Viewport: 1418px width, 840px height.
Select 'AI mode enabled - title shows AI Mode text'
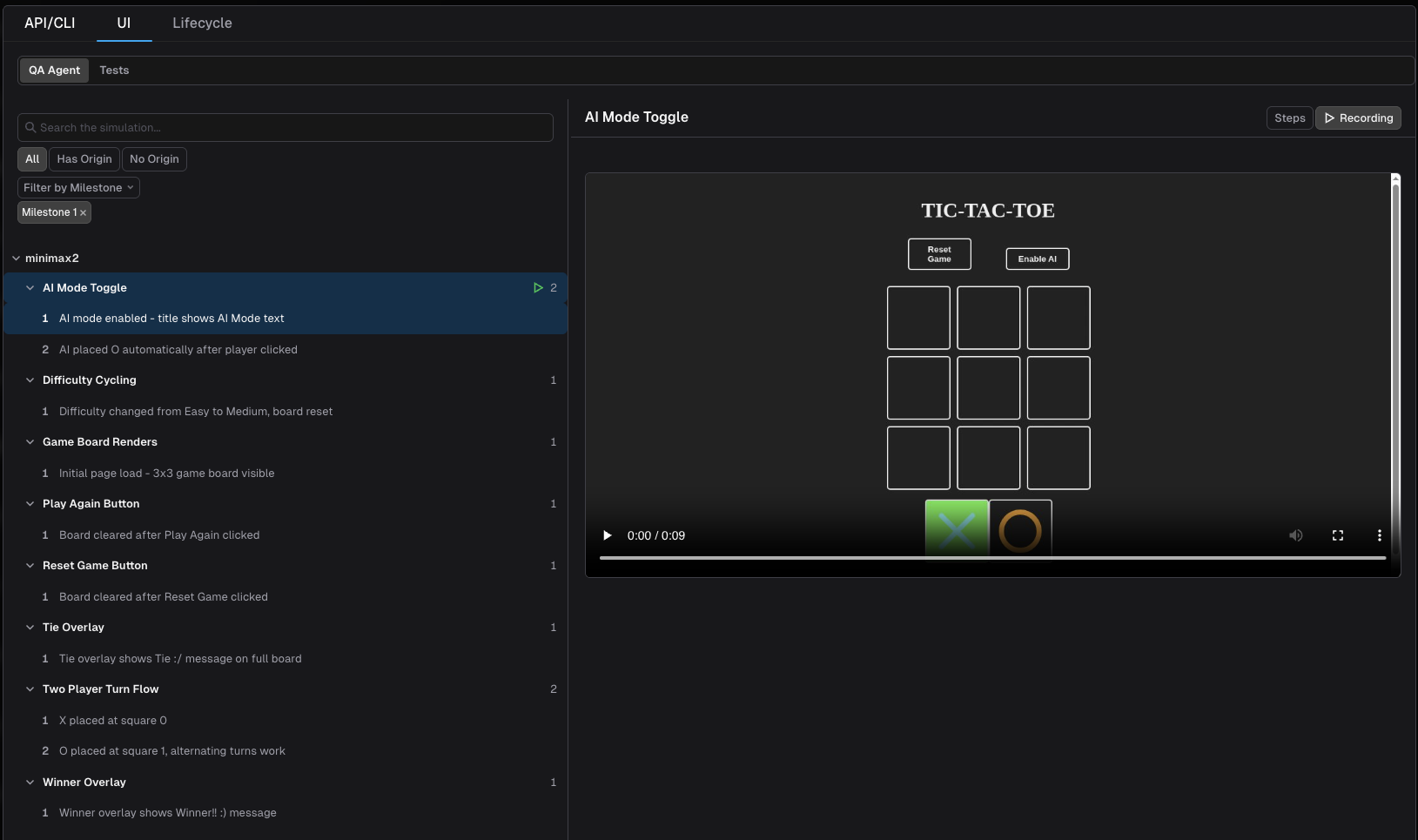(x=286, y=319)
